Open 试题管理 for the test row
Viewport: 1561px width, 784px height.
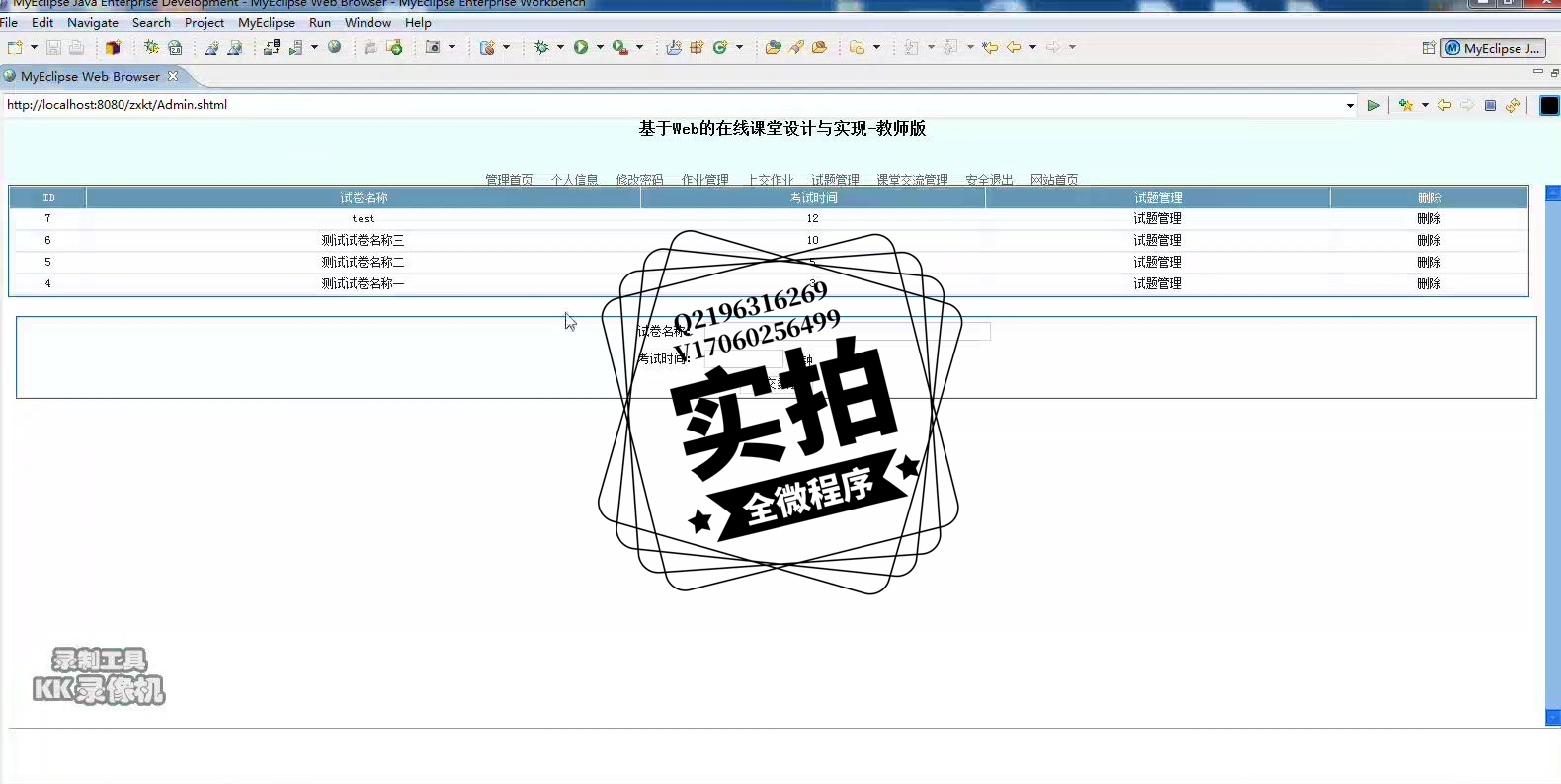[1157, 218]
